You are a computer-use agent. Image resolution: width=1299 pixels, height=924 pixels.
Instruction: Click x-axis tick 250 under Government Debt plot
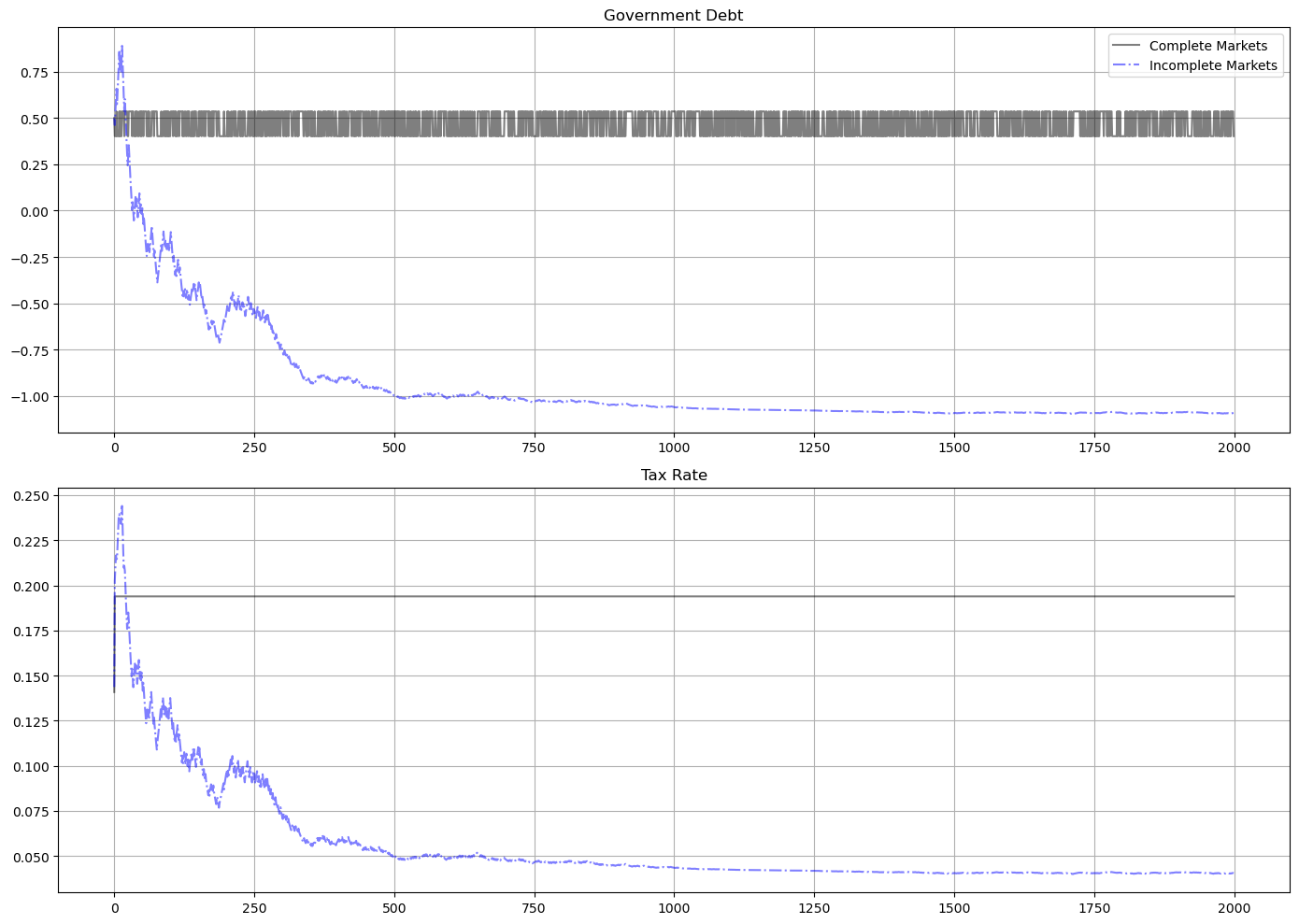254,448
